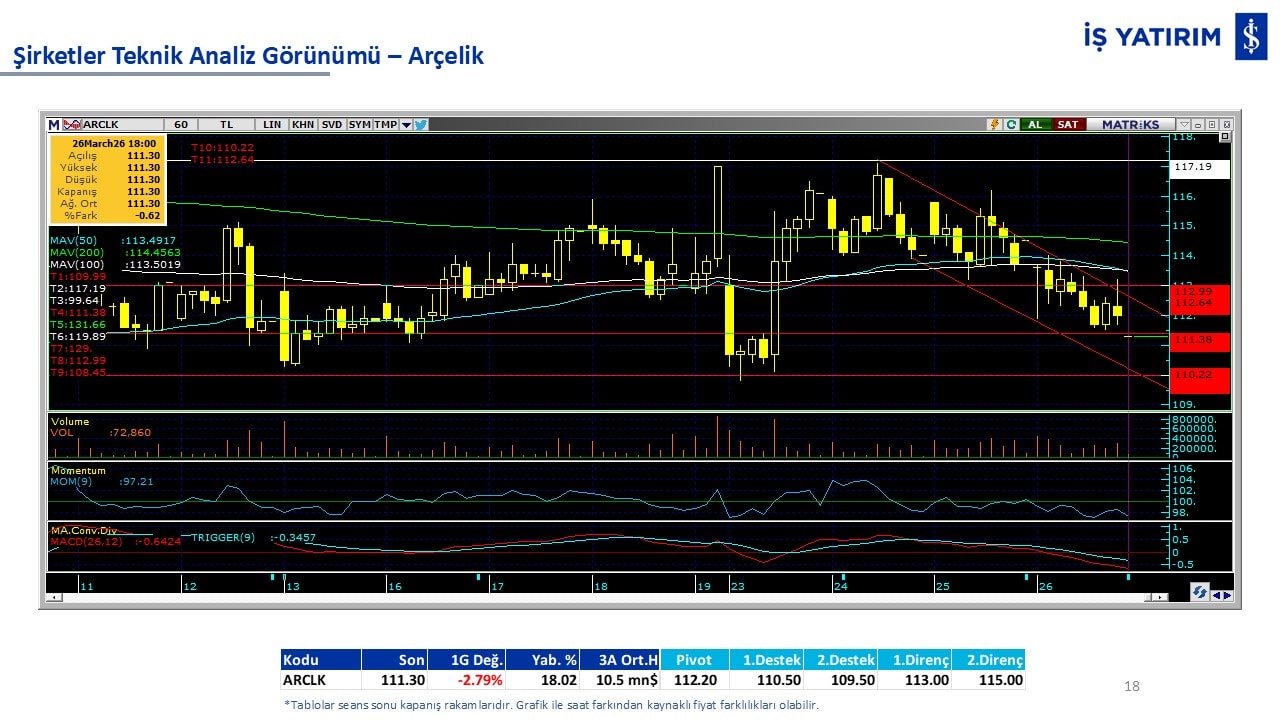Click the ARCLK symbol field

pyautogui.click(x=101, y=125)
